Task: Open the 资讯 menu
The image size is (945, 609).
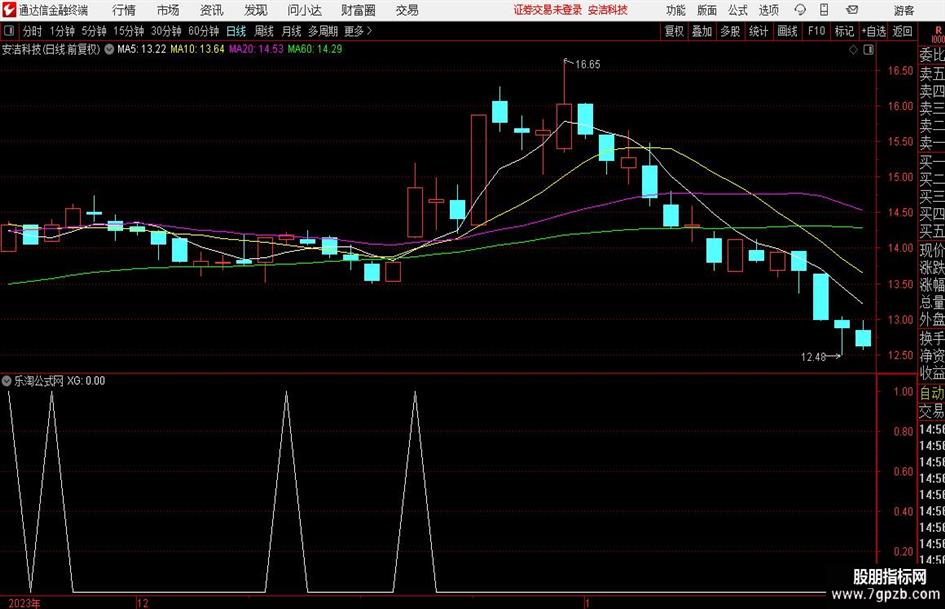Action: pos(212,10)
